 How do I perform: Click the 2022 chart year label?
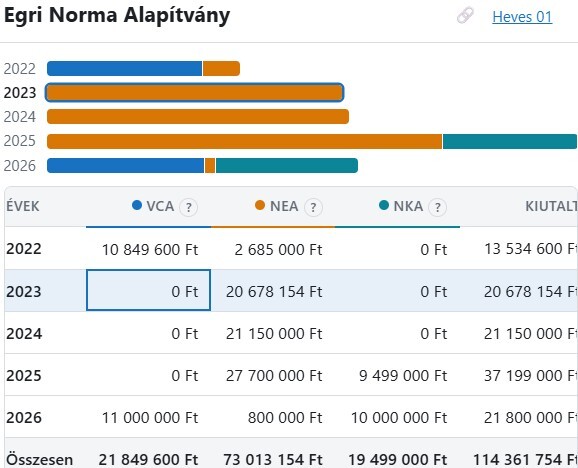click(x=20, y=69)
